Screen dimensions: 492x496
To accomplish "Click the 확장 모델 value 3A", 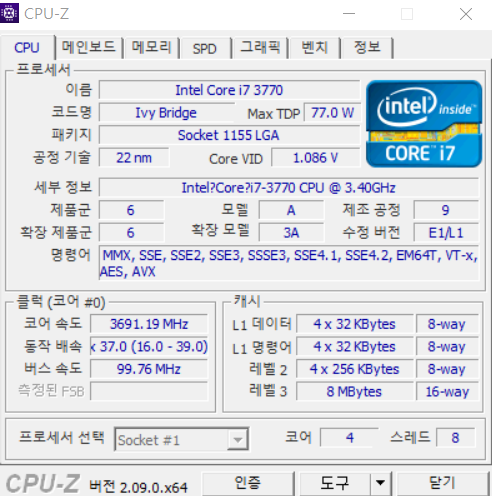I will coord(291,233).
